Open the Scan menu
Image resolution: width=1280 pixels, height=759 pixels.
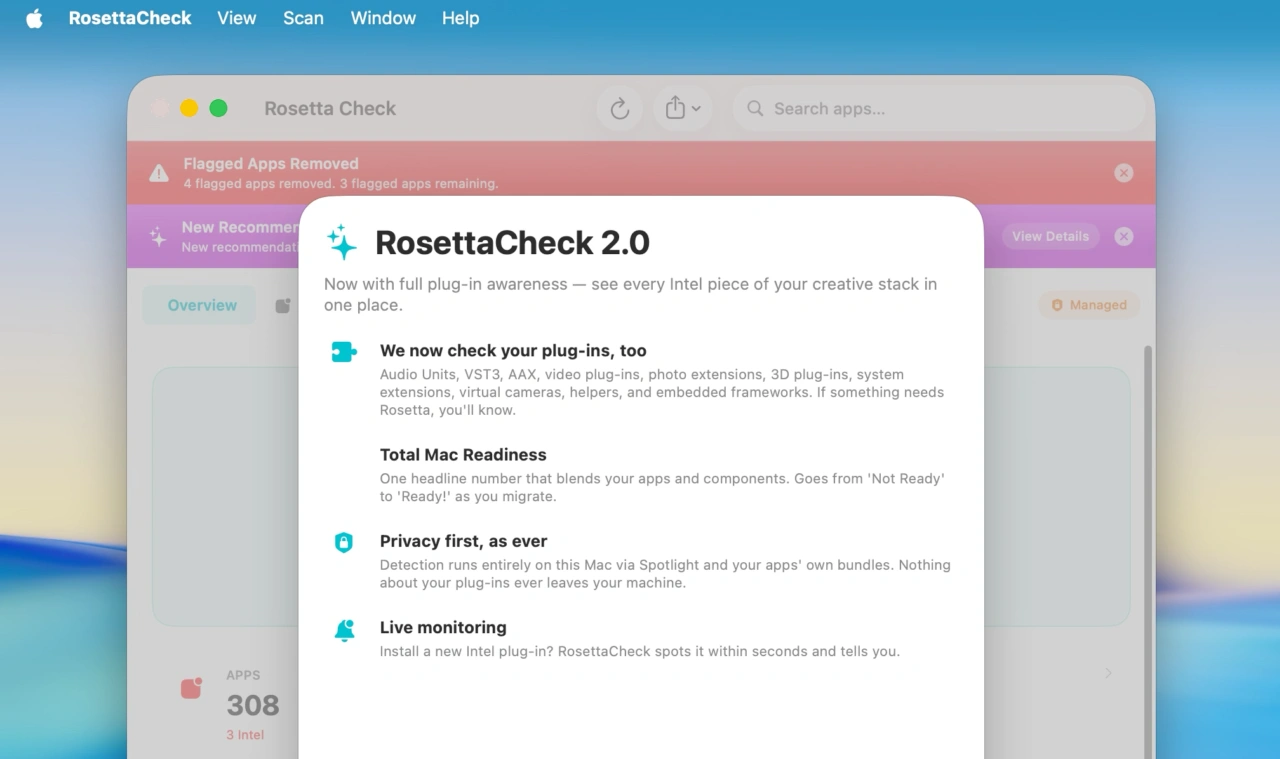point(303,18)
